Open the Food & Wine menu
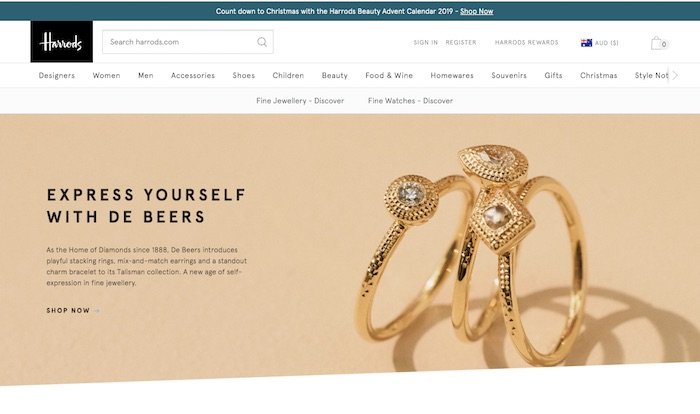Image resolution: width=700 pixels, height=414 pixels. [389, 75]
